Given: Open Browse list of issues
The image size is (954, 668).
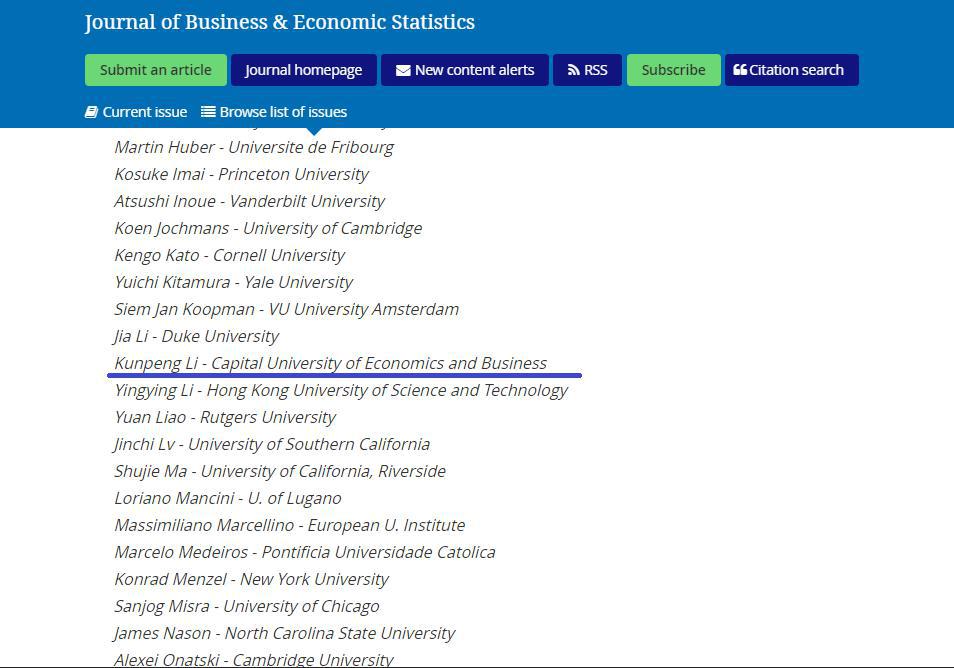Looking at the screenshot, I should point(283,112).
